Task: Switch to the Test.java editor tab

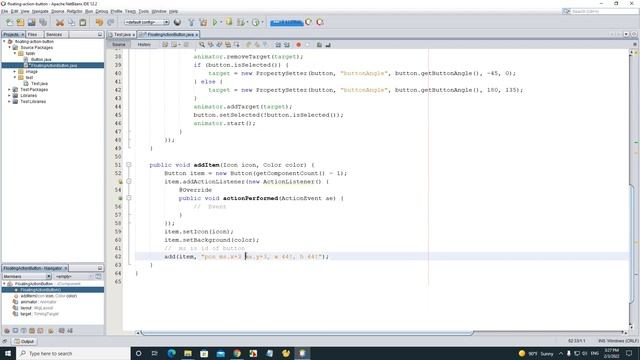Action: coord(122,35)
